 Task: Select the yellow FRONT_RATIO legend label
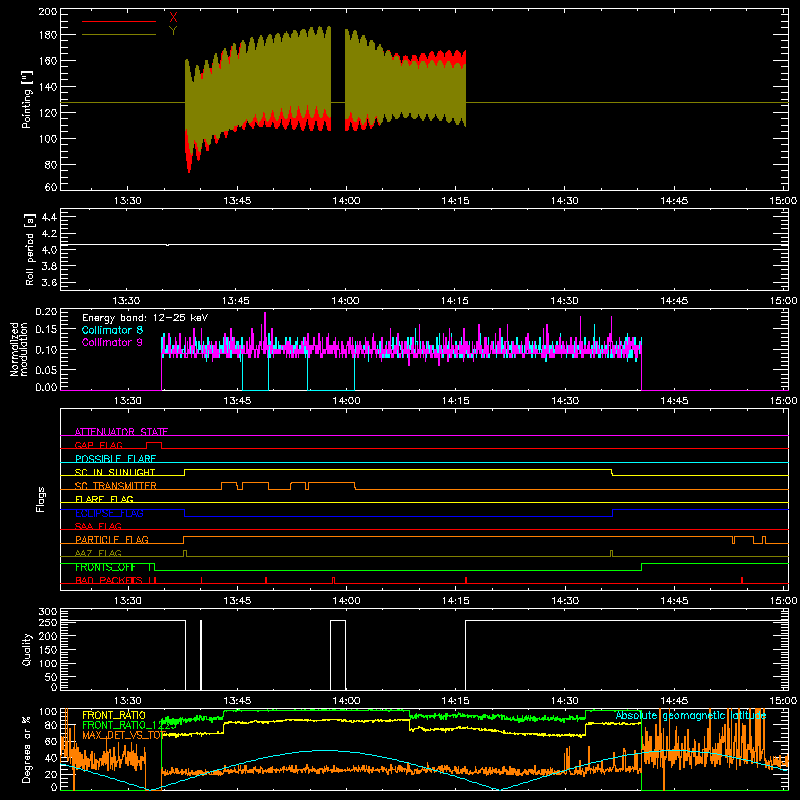[114, 715]
